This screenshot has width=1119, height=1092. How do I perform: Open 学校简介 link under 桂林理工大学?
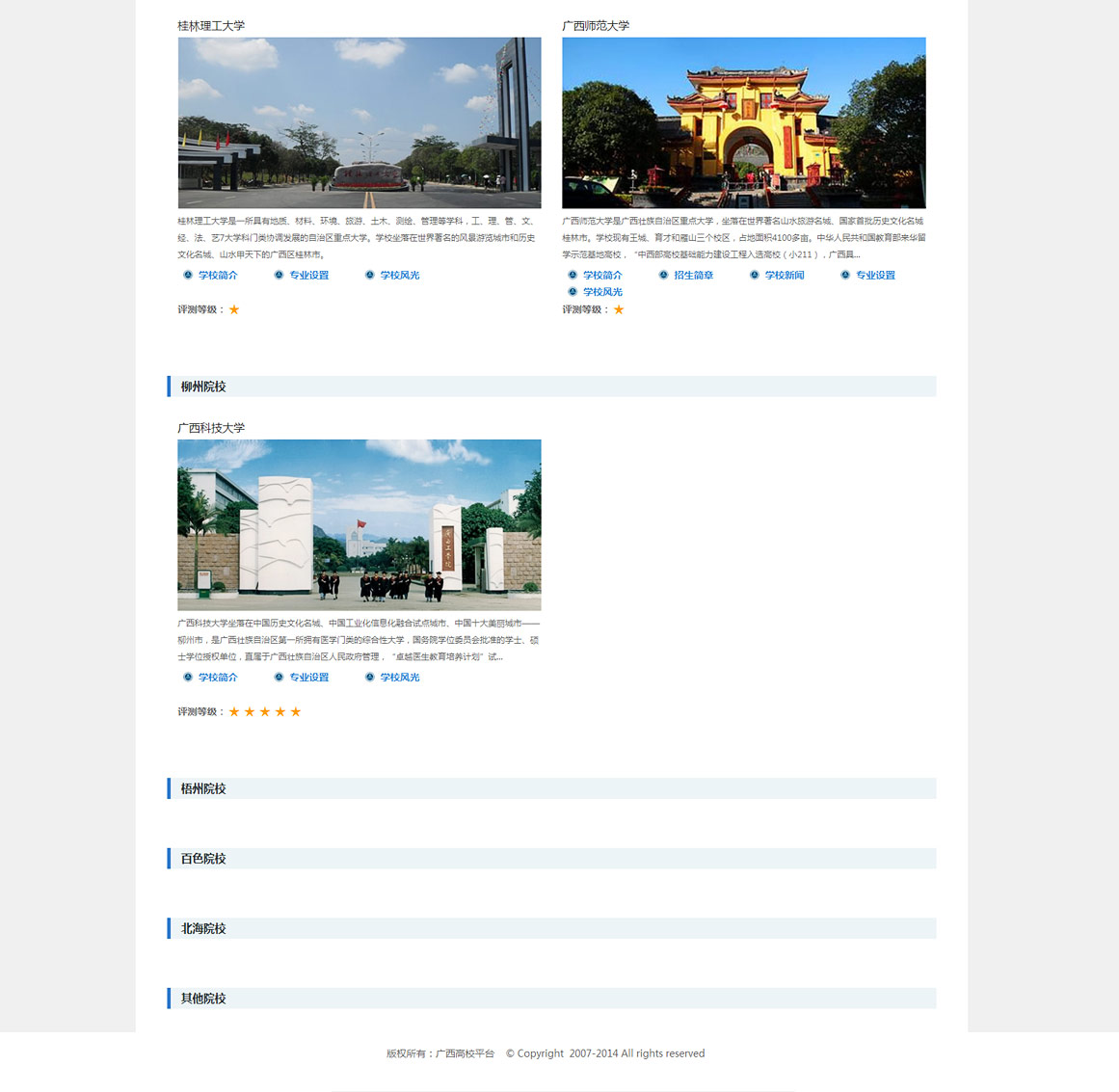[x=218, y=276]
